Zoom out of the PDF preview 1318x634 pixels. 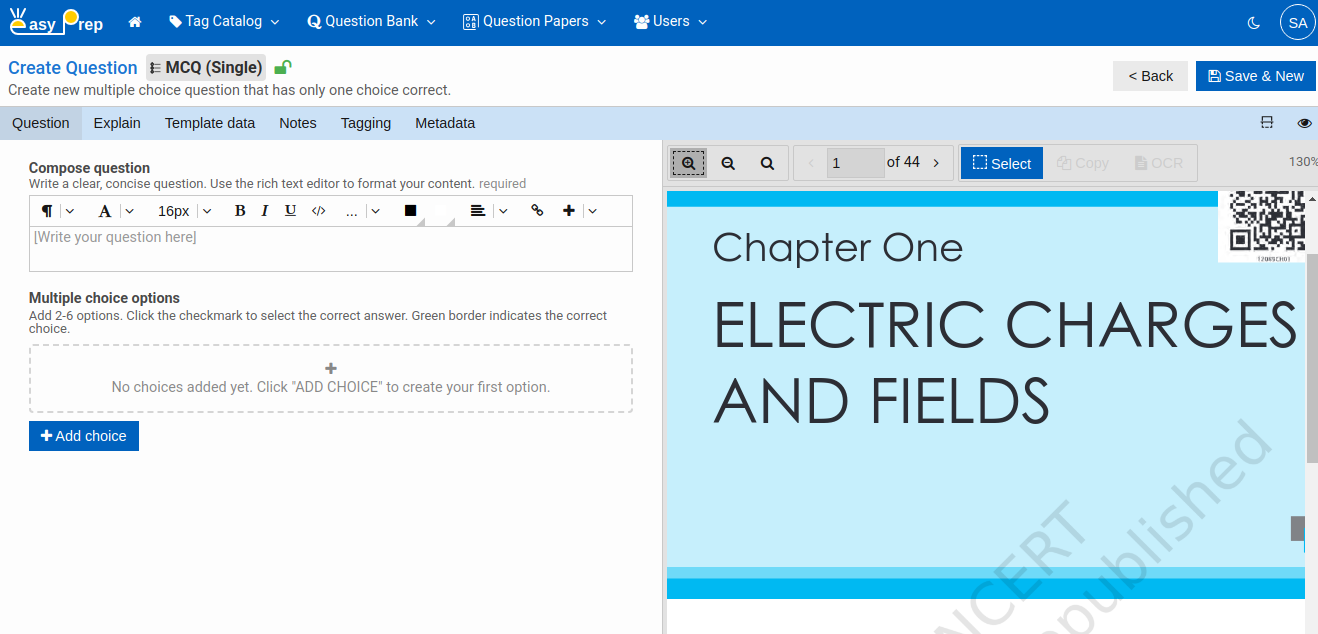coord(728,162)
